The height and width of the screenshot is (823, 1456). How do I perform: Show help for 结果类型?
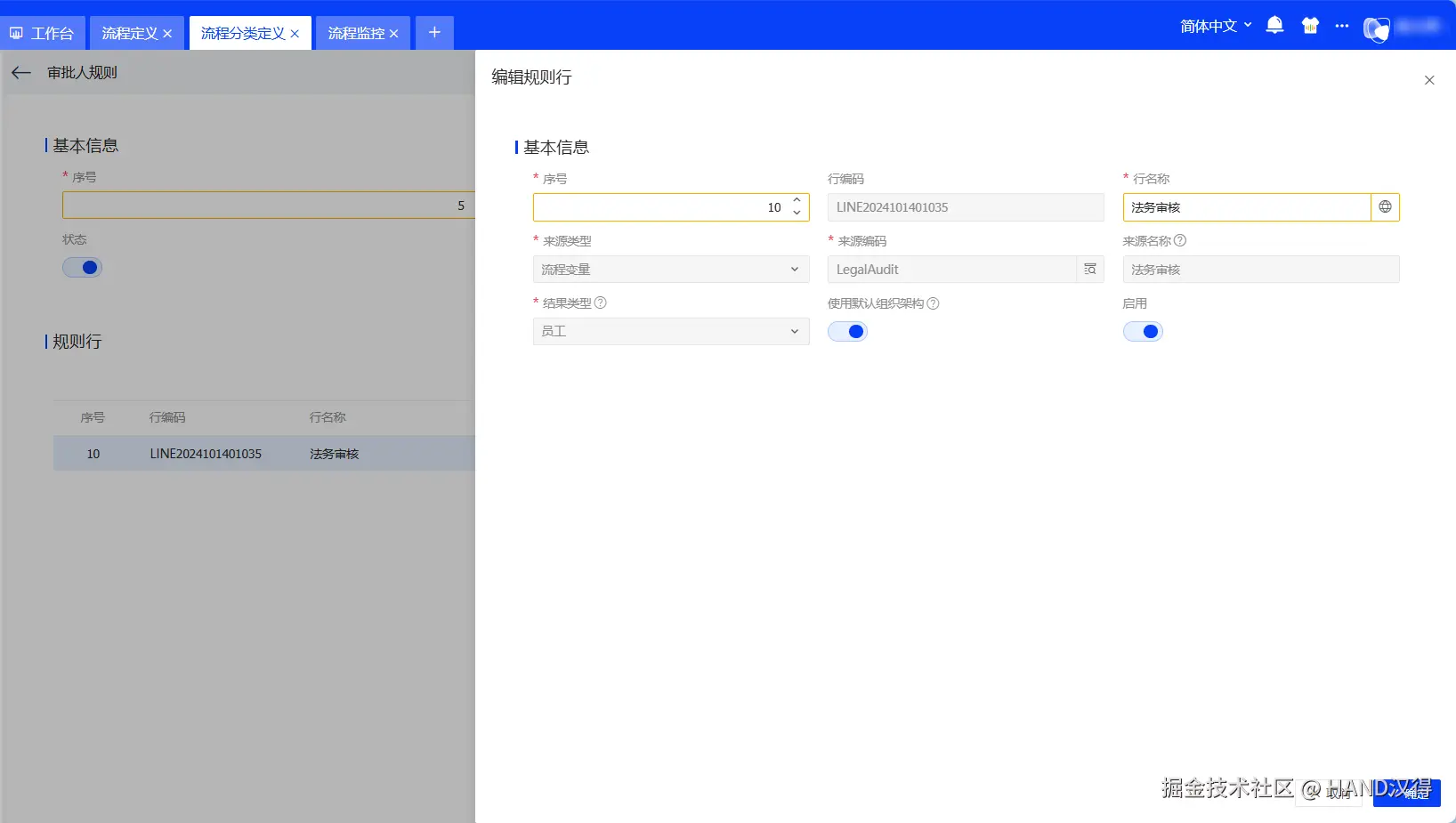point(601,303)
